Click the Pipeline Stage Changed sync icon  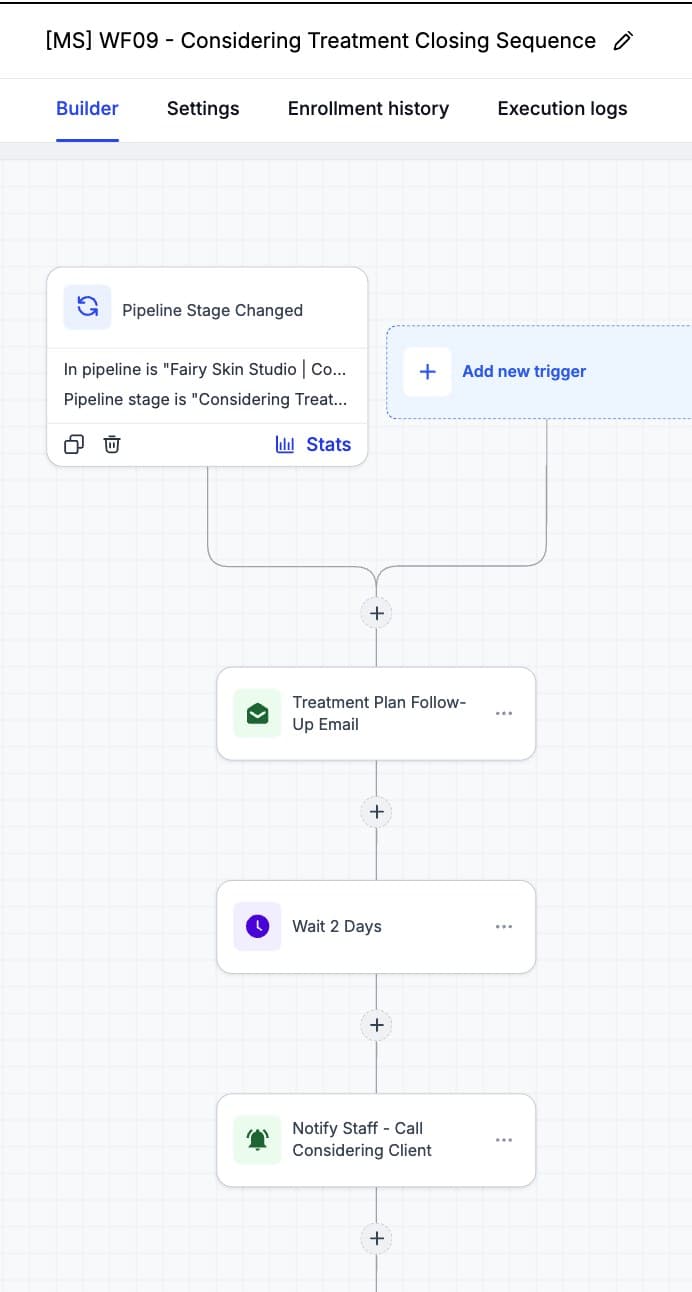tap(87, 307)
